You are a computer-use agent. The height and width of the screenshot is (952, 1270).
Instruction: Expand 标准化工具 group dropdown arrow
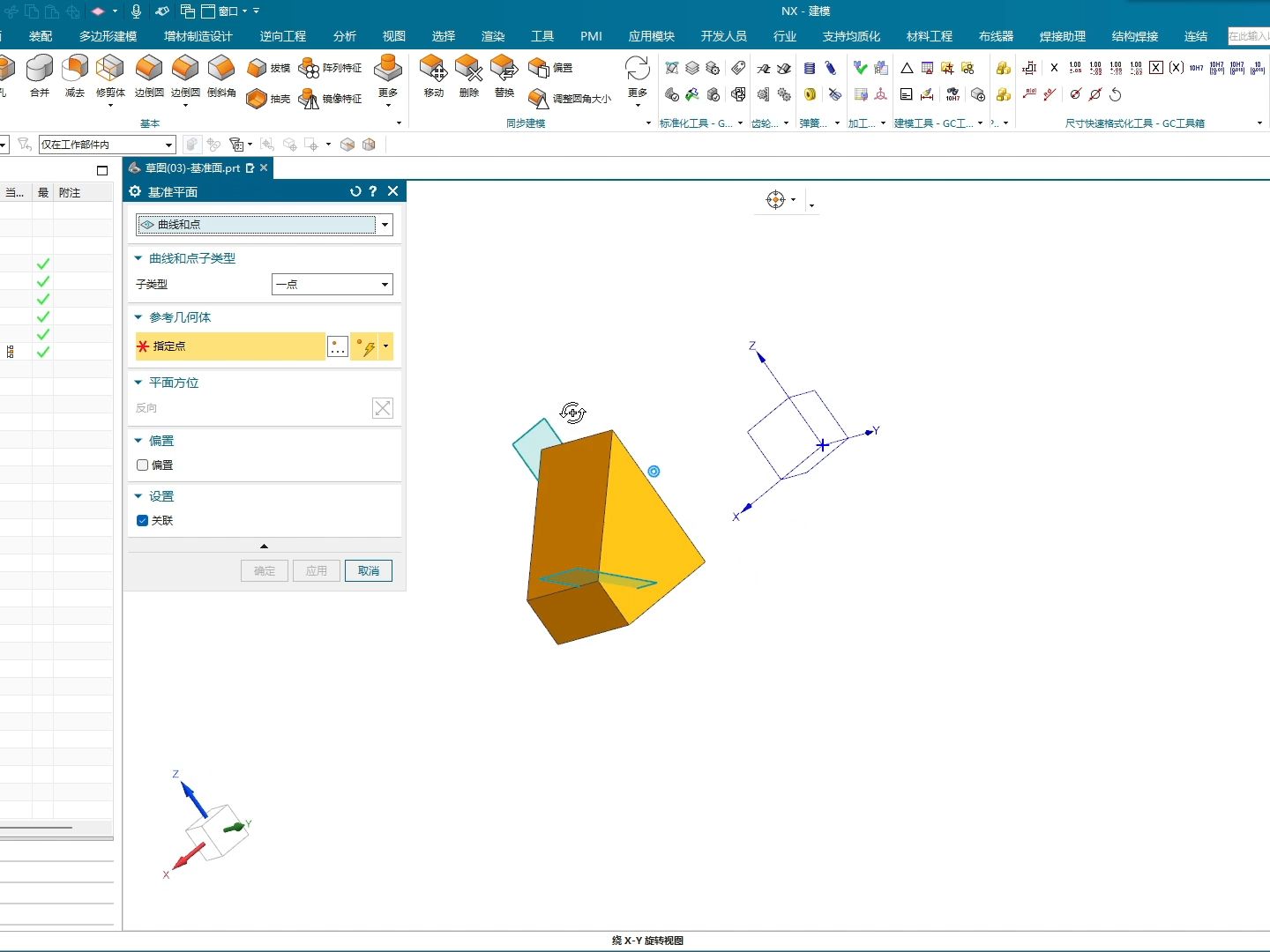pos(740,123)
